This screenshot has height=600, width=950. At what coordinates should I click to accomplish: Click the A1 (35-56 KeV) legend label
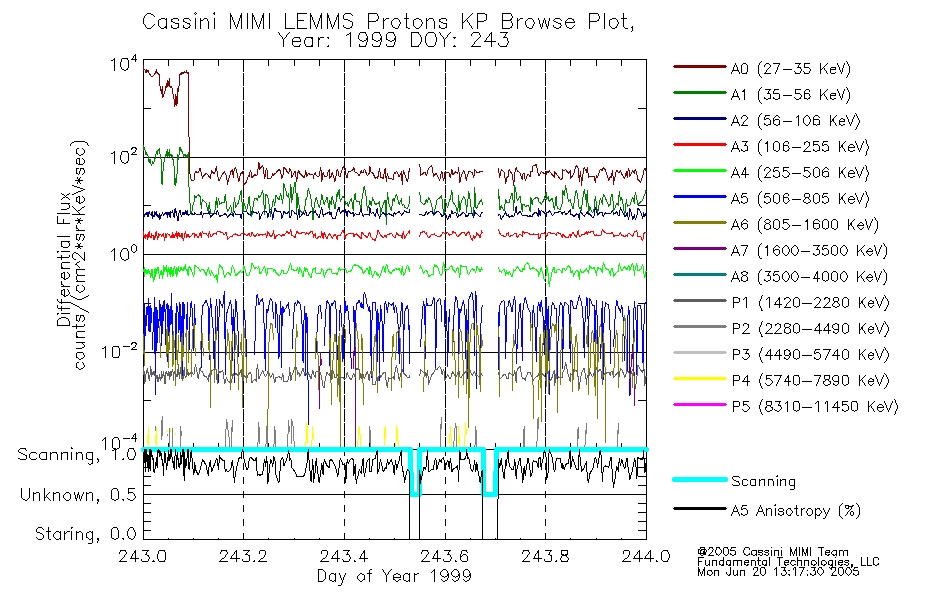[790, 95]
